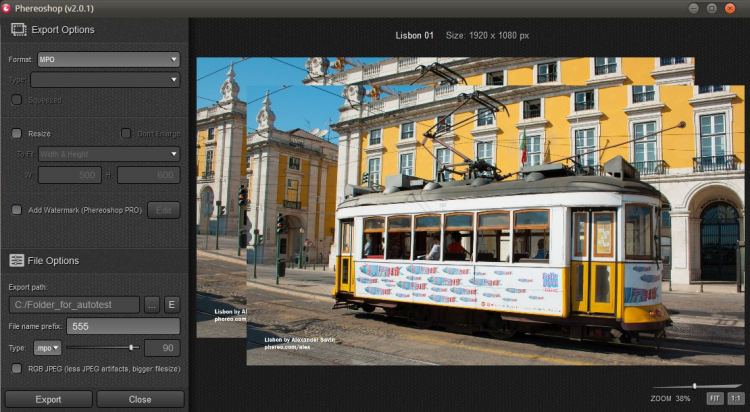Click the Export button
The image size is (750, 412).
click(x=48, y=399)
